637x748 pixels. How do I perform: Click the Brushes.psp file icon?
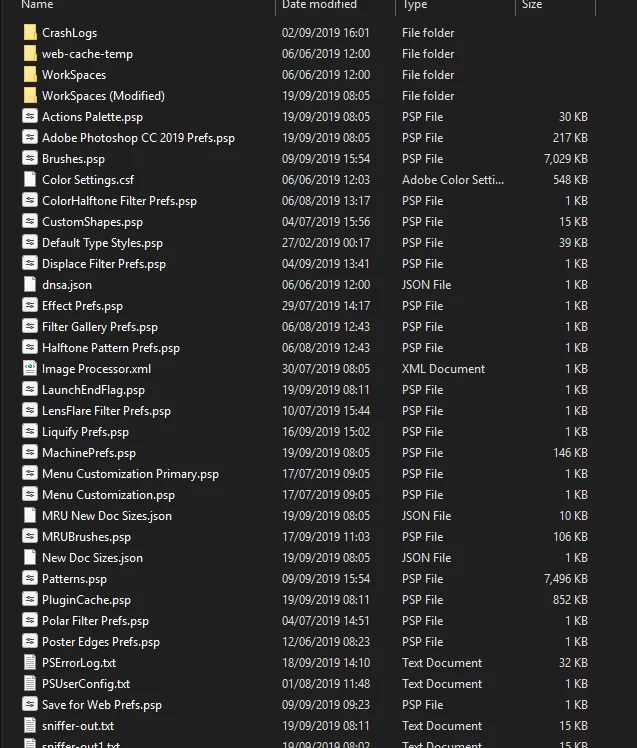(x=30, y=158)
